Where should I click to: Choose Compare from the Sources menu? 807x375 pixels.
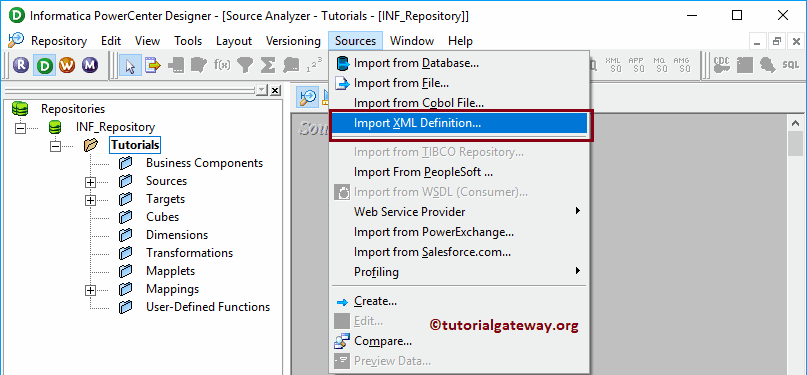(459, 341)
